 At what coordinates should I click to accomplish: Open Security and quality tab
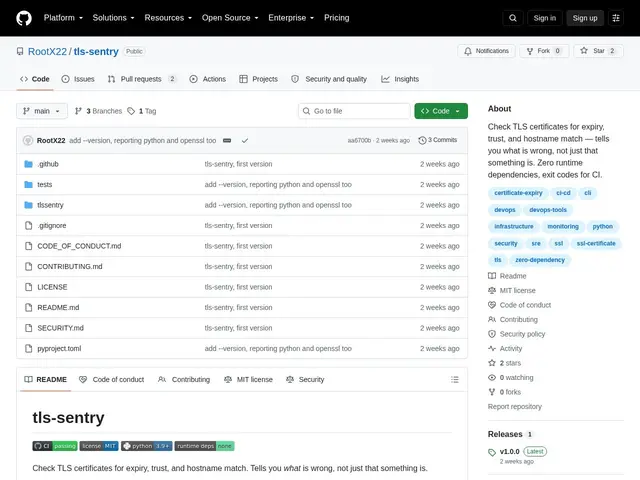coord(329,79)
